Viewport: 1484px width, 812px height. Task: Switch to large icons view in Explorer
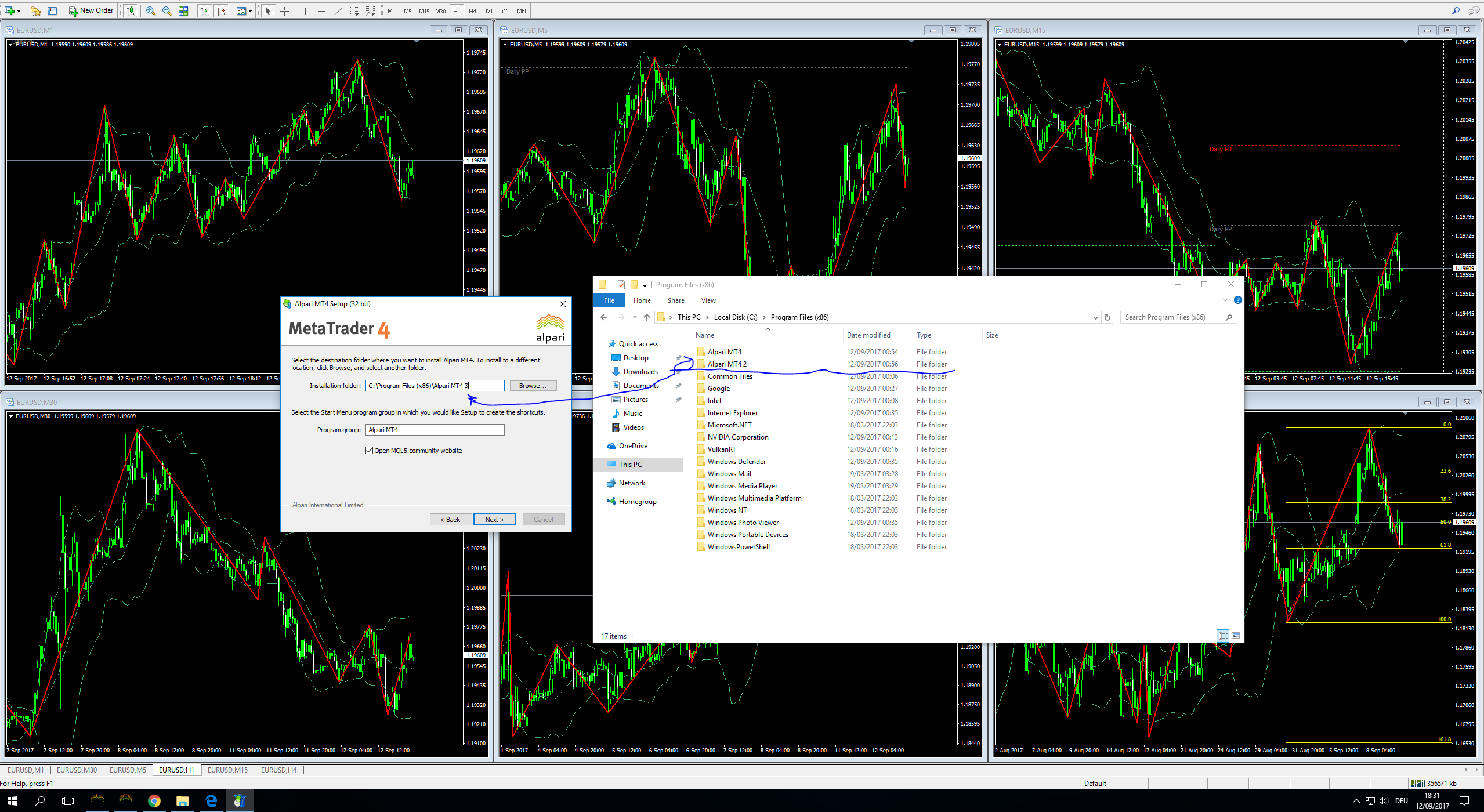[1236, 636]
